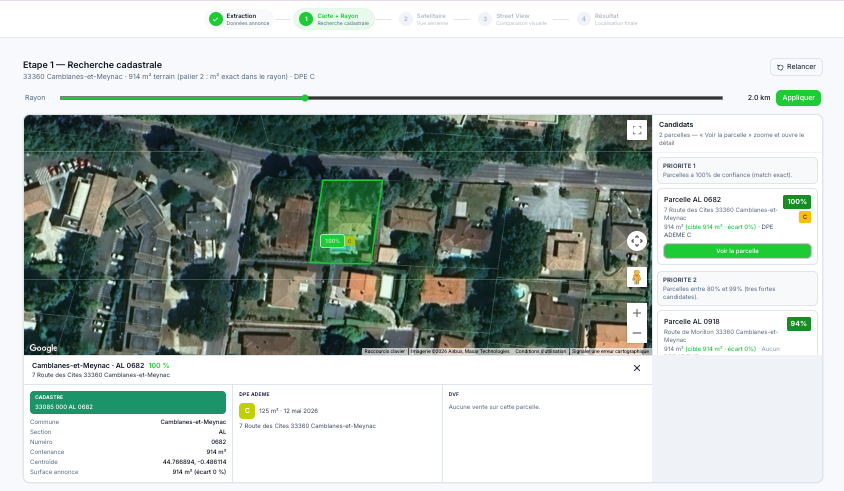Screen dimensions: 844x491
Task: Close the parcel detail panel
Action: point(637,368)
